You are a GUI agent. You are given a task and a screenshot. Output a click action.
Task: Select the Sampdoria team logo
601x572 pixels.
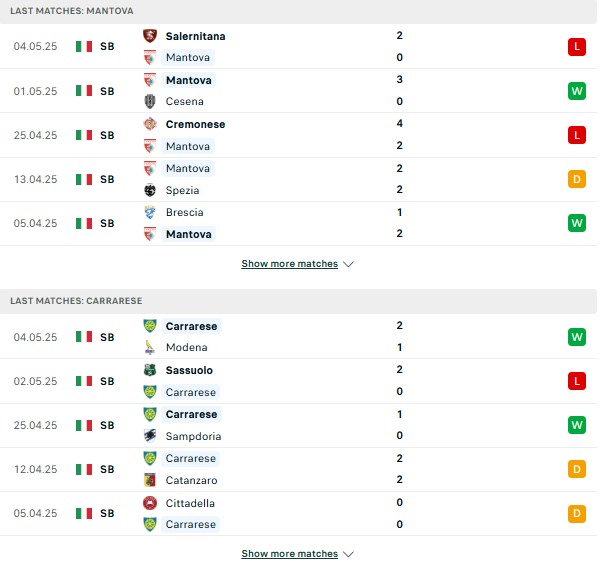(x=150, y=436)
